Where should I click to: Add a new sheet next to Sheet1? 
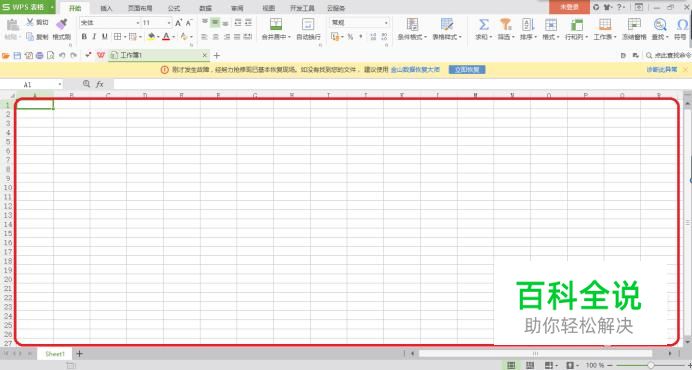(79, 354)
